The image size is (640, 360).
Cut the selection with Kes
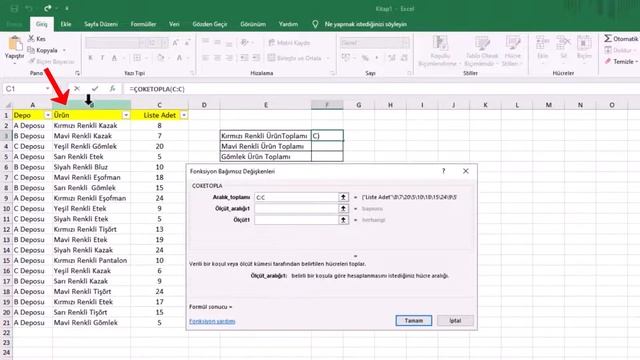37,39
